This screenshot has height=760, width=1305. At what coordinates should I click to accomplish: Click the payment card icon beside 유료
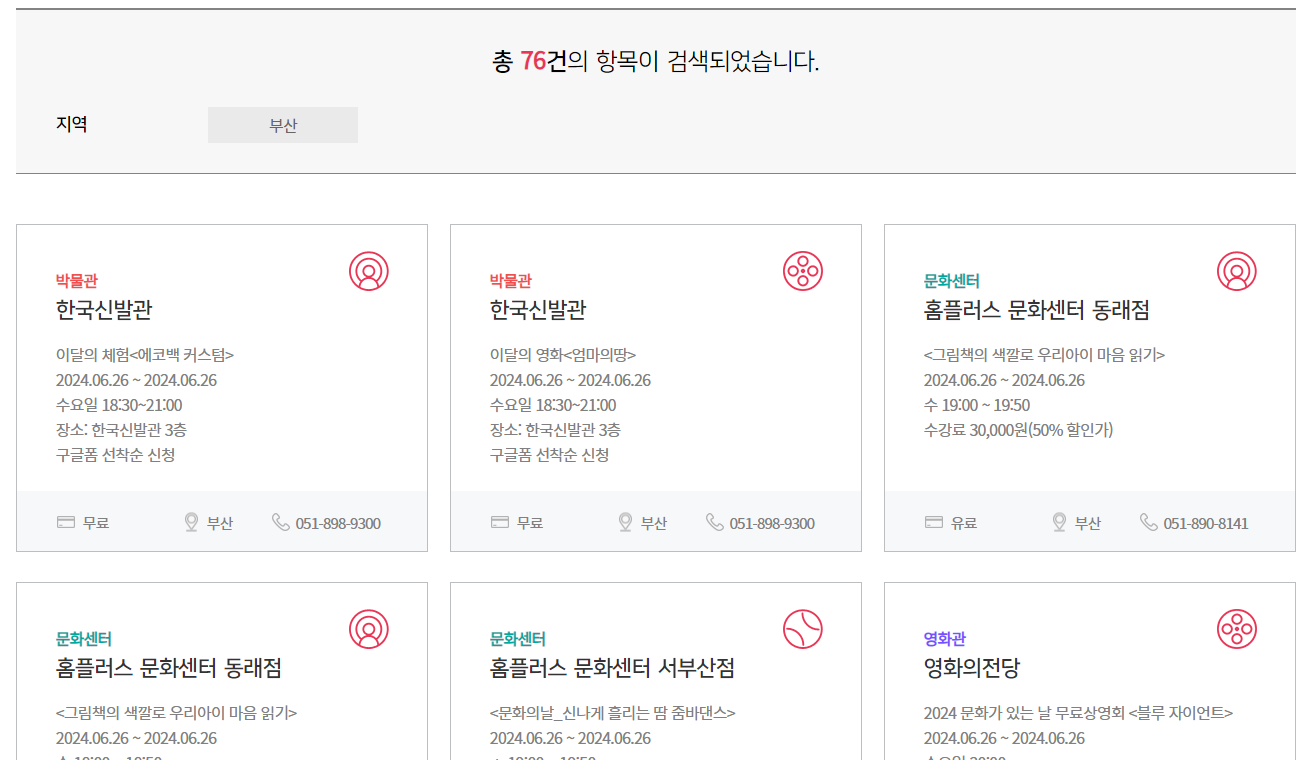[934, 522]
